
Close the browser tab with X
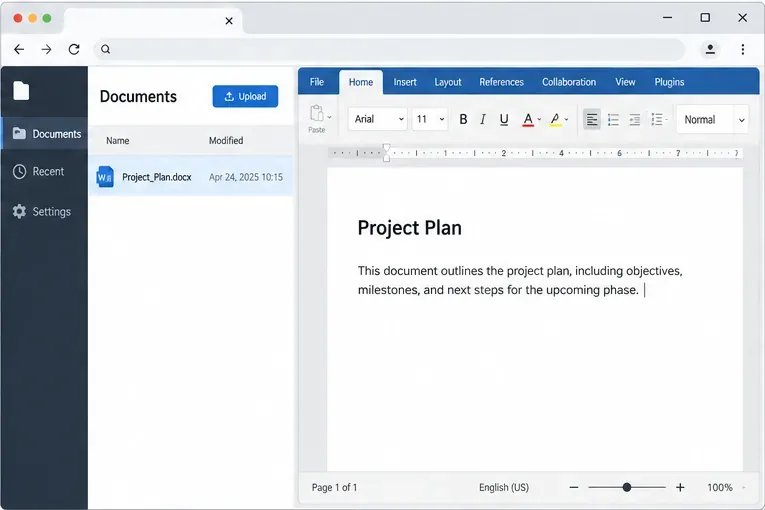click(x=229, y=21)
